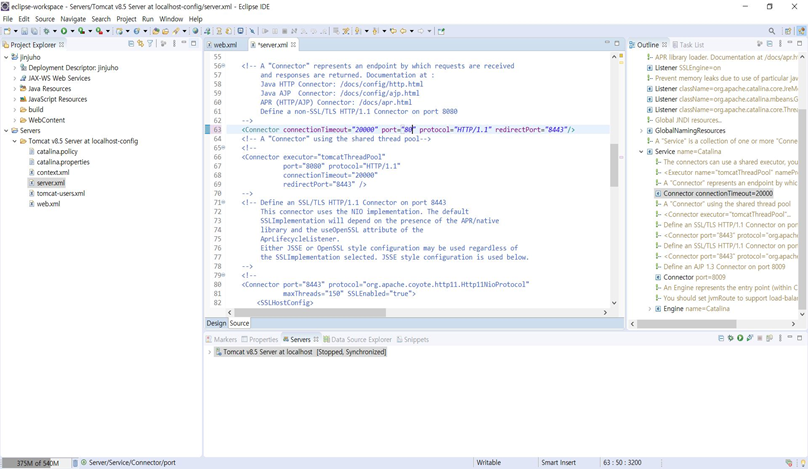808x469 pixels.
Task: Click the Publish to server icon
Action: pyautogui.click(x=769, y=338)
